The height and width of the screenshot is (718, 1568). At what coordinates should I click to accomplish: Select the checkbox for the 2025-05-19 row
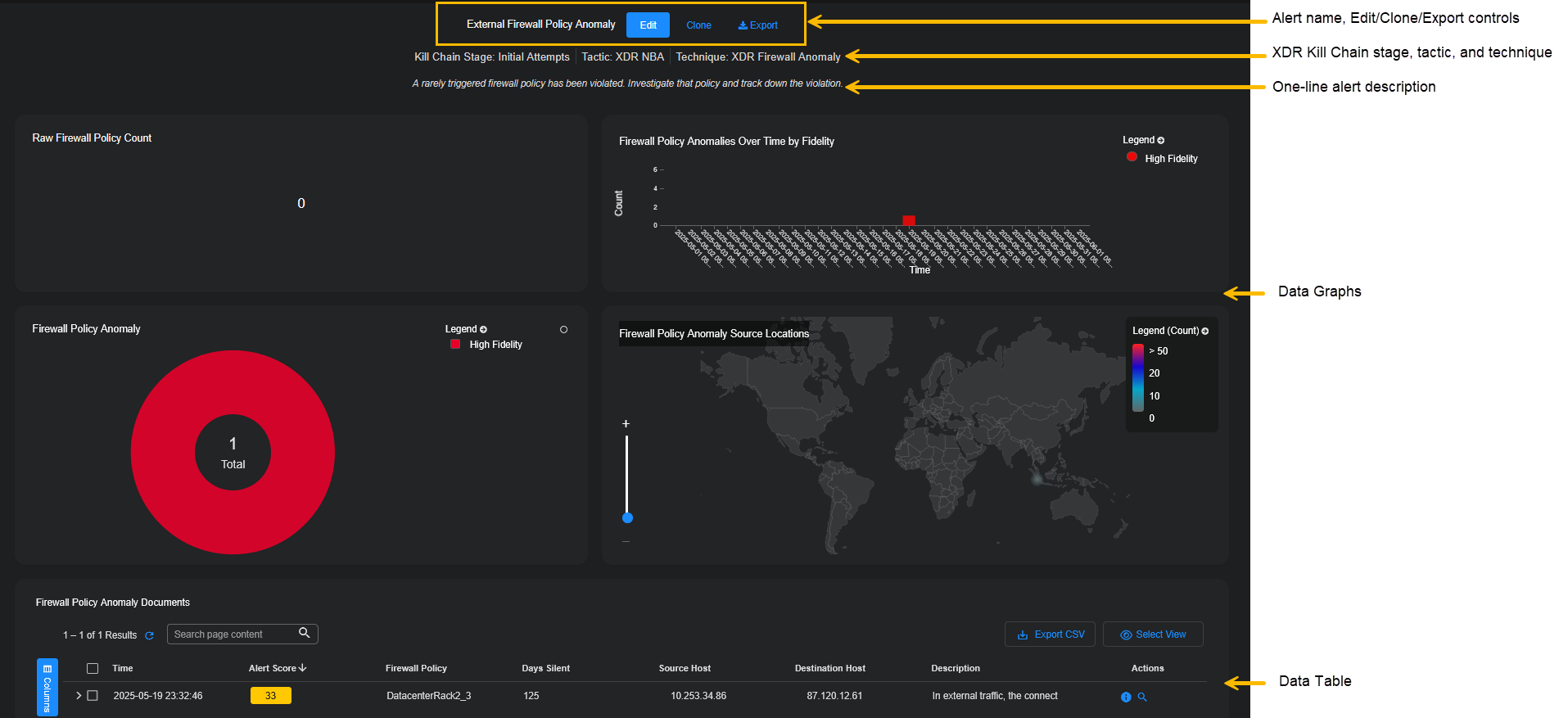tap(93, 695)
